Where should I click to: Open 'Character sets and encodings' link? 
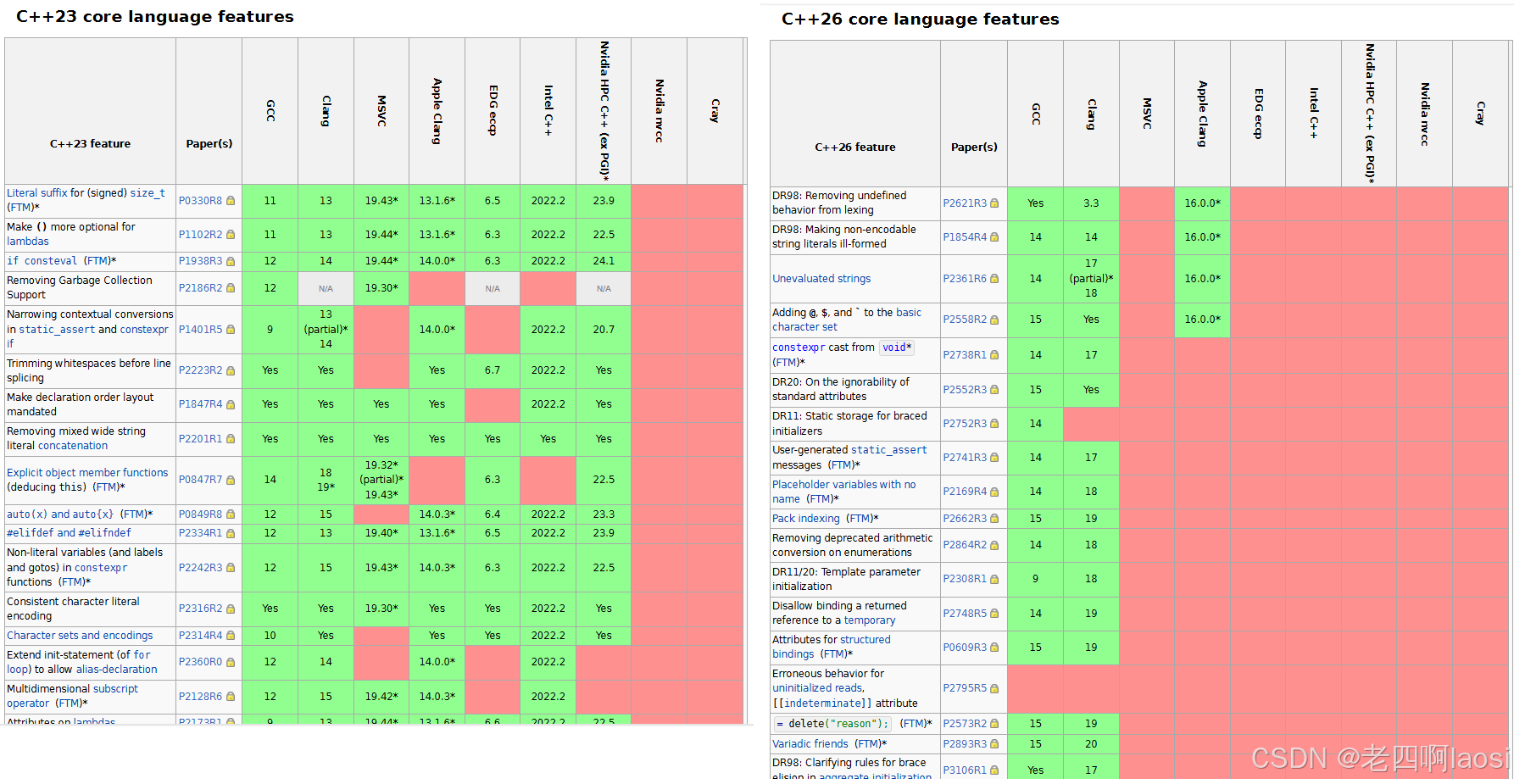pos(80,636)
